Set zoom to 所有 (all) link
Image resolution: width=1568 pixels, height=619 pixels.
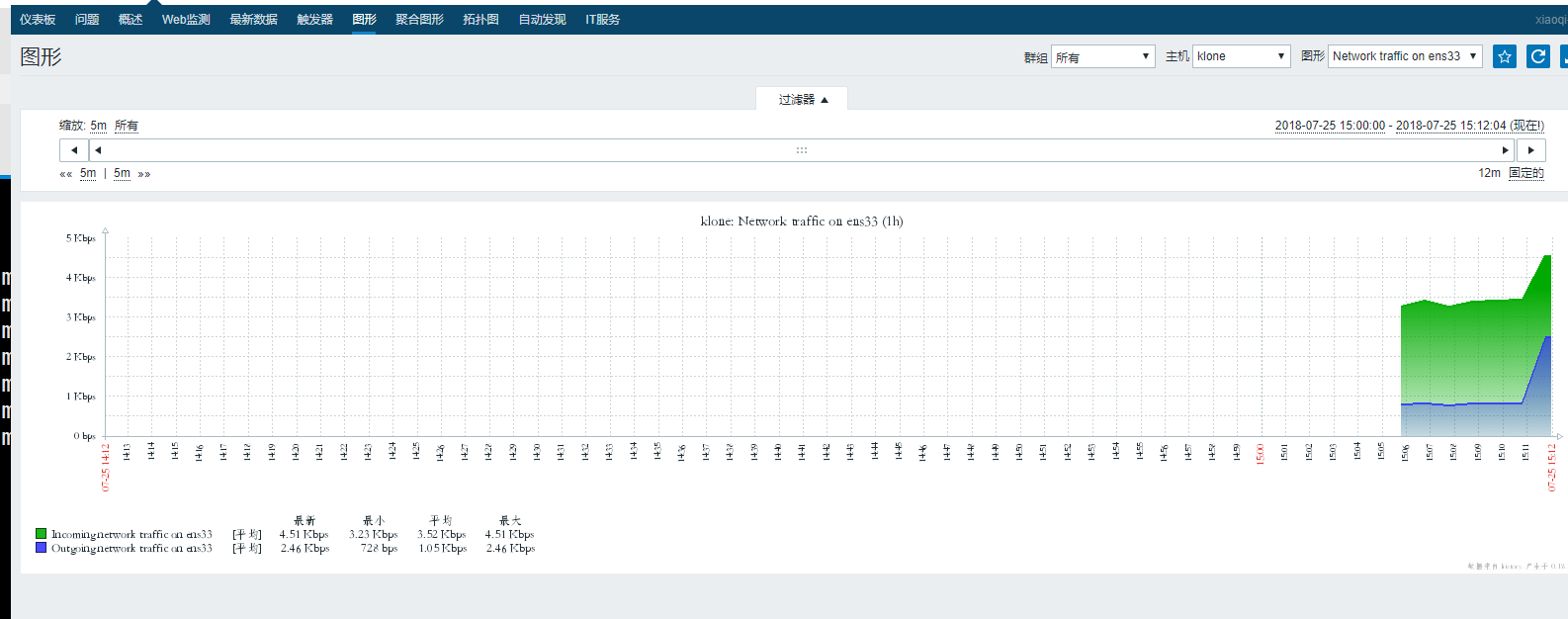coord(127,126)
